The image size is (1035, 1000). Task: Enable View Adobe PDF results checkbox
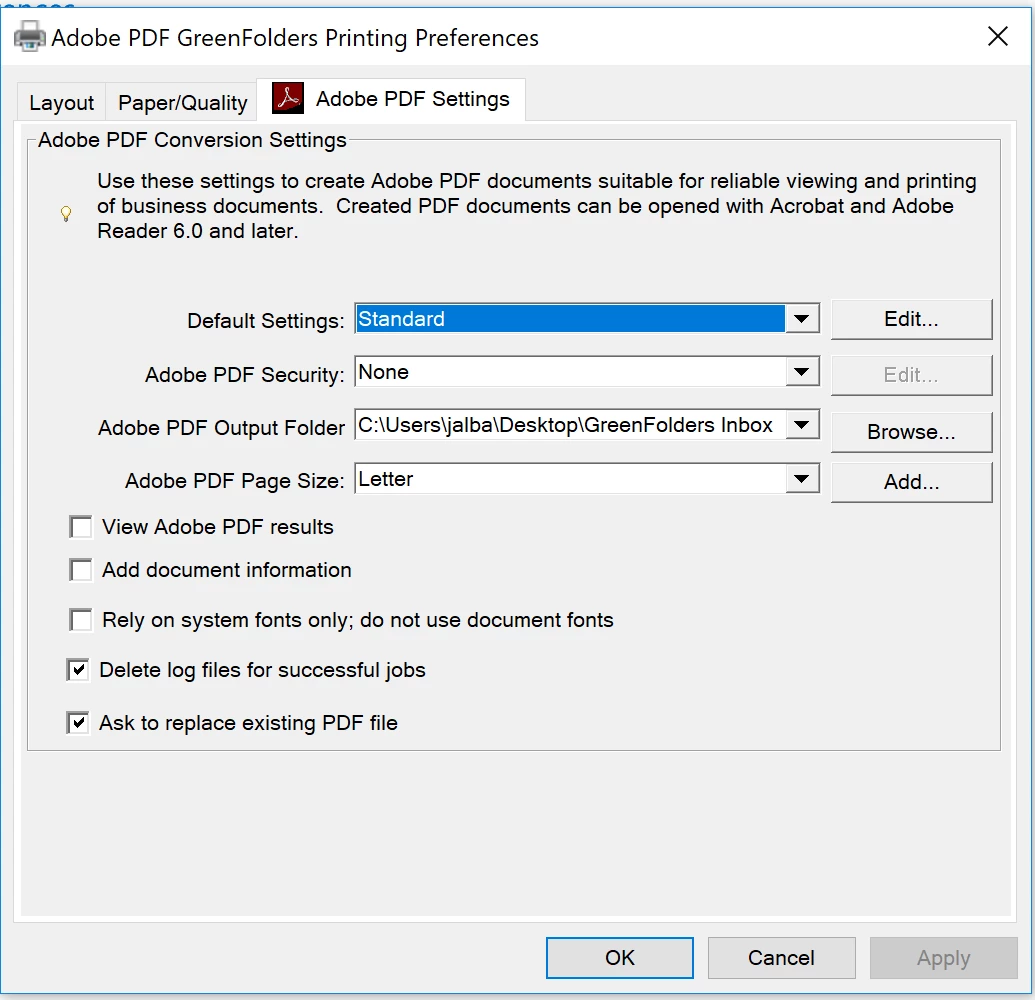81,527
